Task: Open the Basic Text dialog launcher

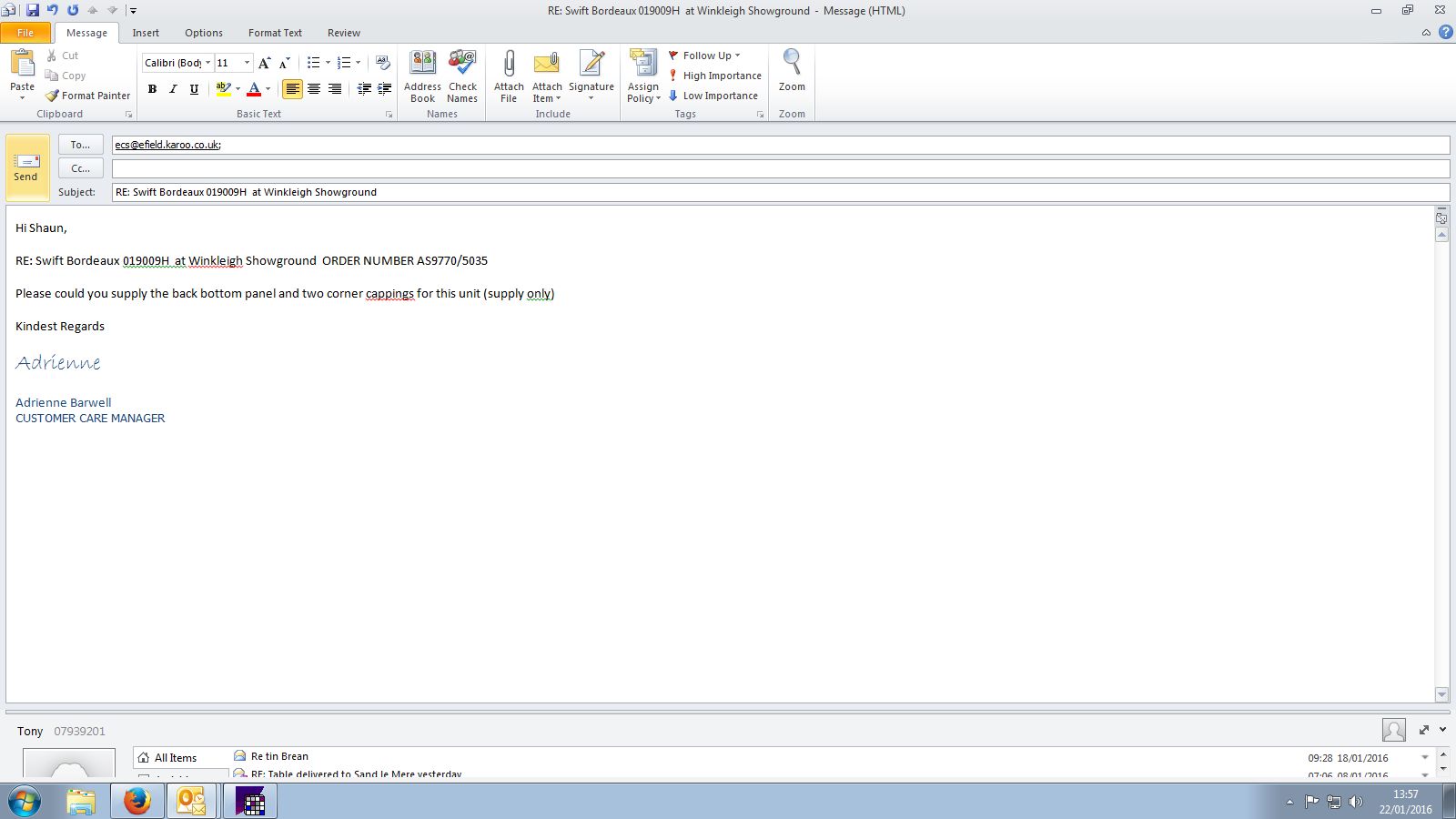Action: (389, 115)
